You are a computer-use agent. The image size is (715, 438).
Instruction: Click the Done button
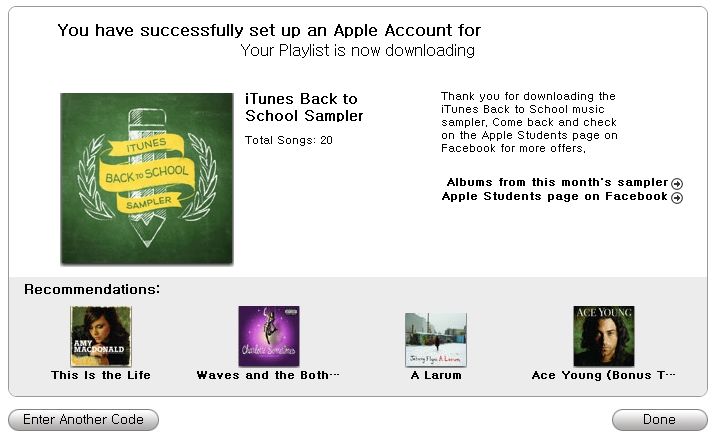[659, 420]
